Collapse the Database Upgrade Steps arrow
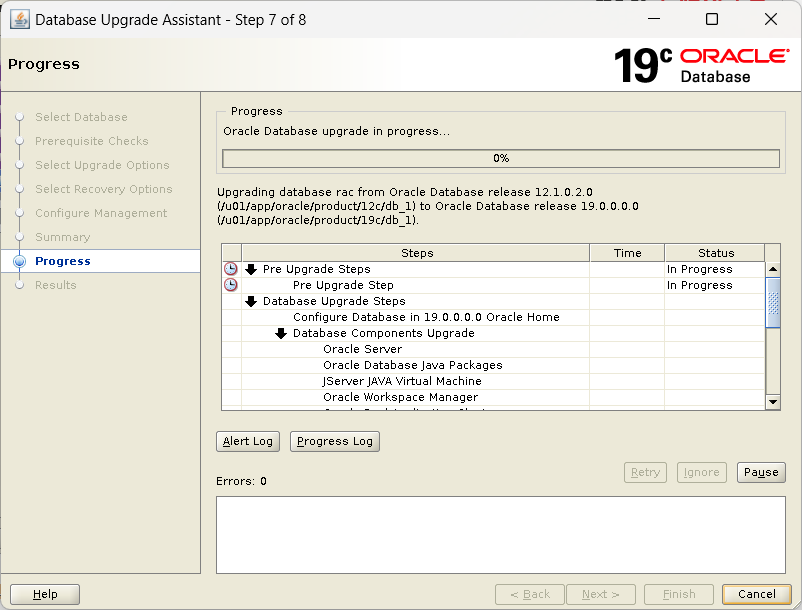 click(x=251, y=301)
